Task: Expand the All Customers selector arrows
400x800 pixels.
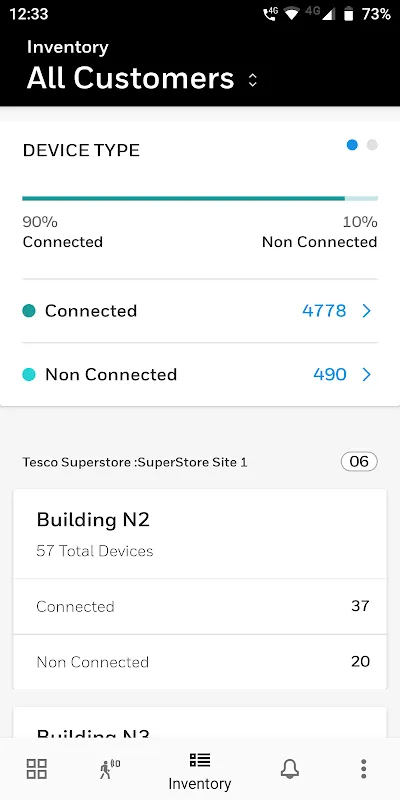Action: click(x=253, y=80)
